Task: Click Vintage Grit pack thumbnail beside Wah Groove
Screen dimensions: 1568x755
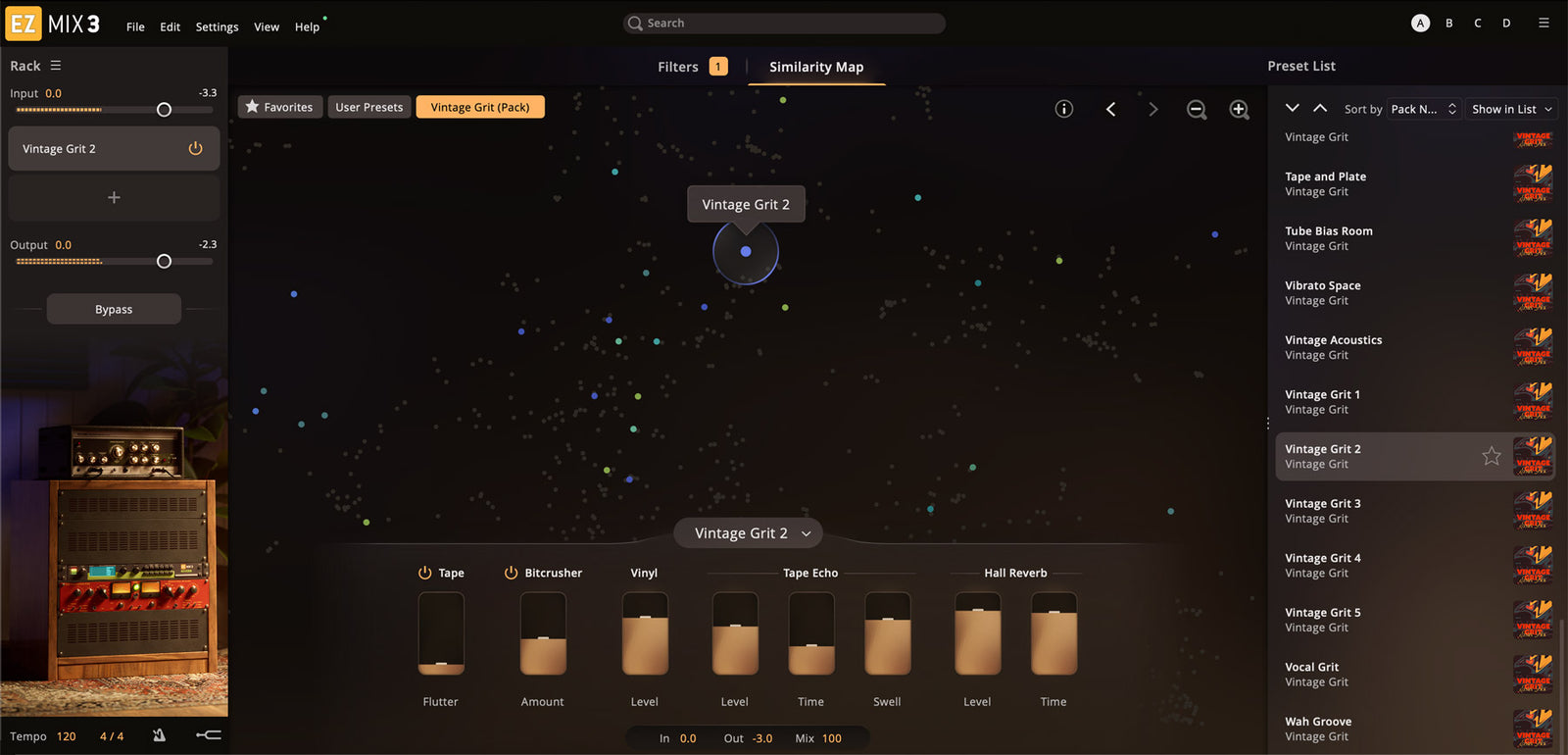Action: pyautogui.click(x=1533, y=729)
